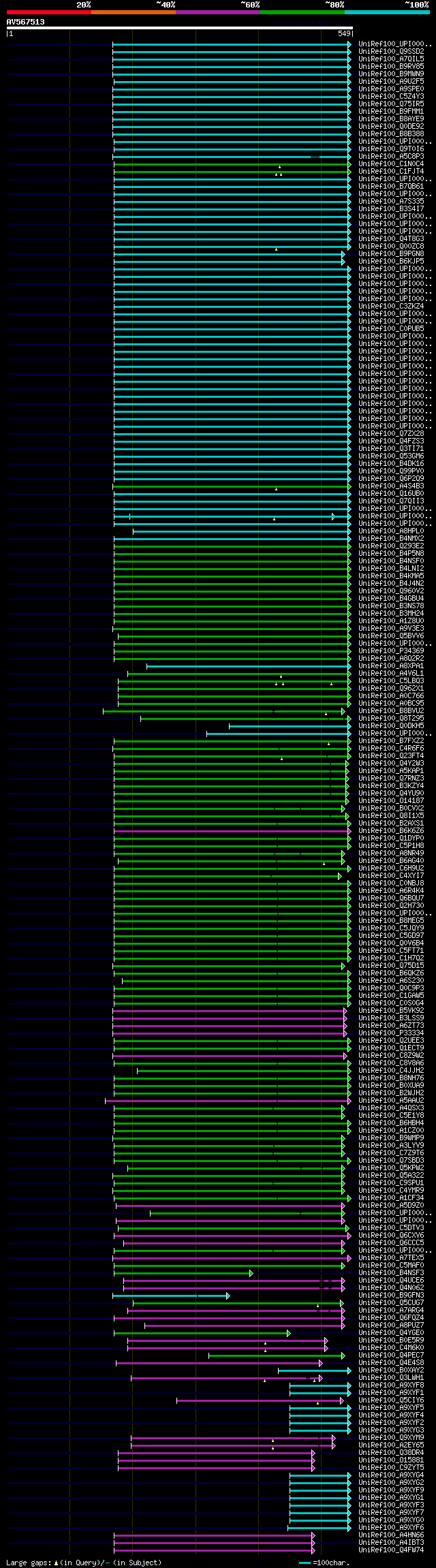Select the UniRef100_A5C8P3 label
The width and height of the screenshot is (436, 1568).
click(x=391, y=156)
